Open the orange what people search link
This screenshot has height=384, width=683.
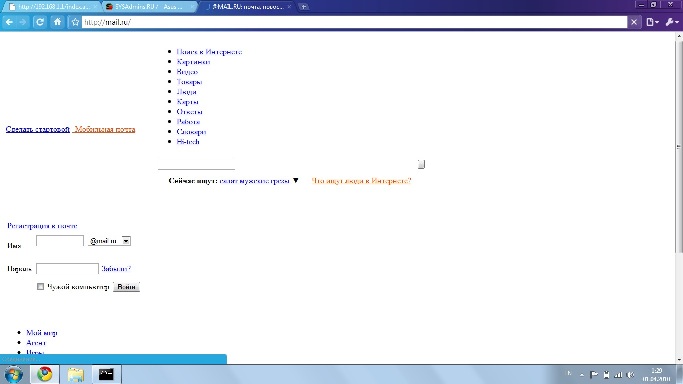pyautogui.click(x=361, y=181)
